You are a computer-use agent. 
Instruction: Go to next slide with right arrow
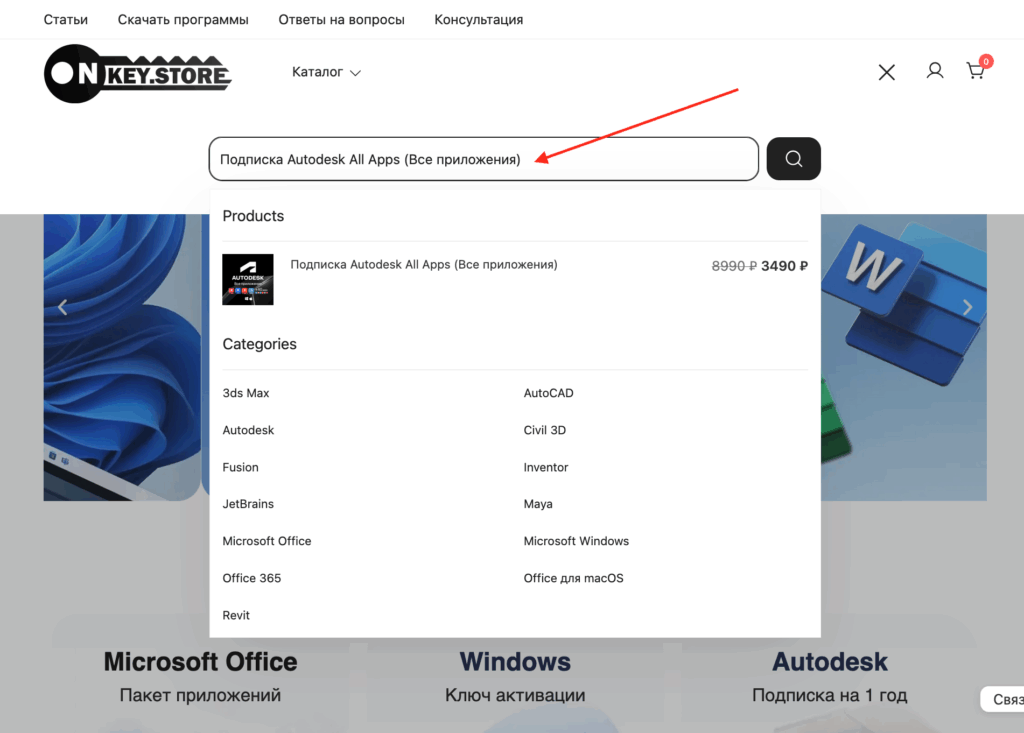coord(966,308)
